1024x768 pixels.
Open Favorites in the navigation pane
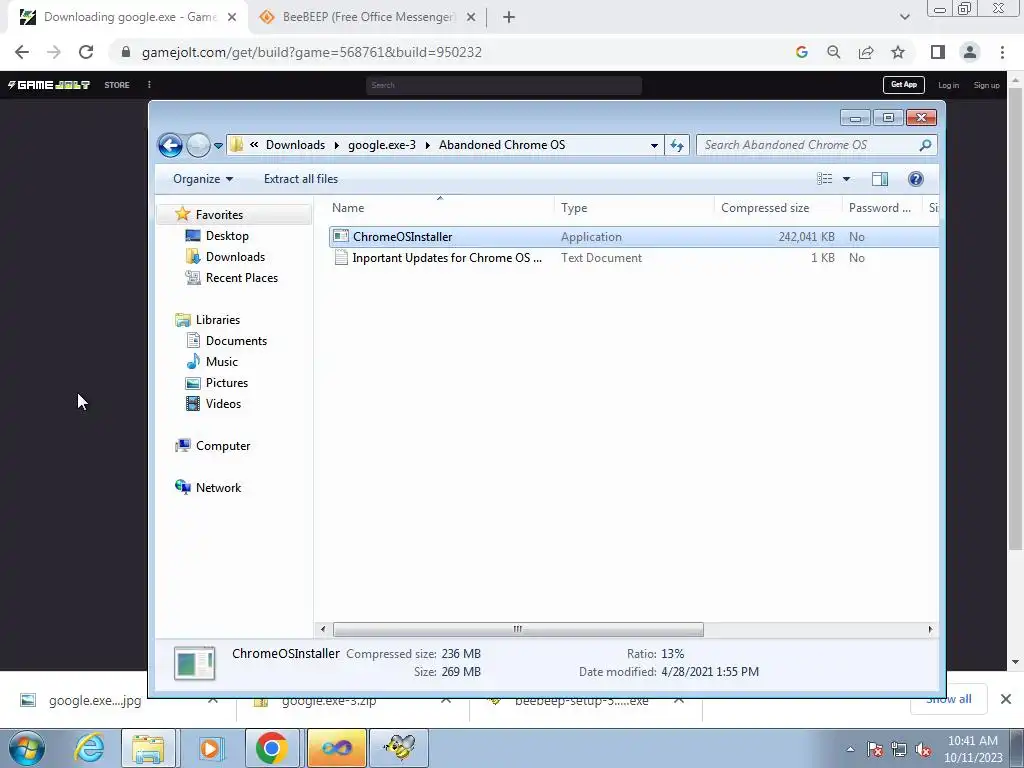[219, 215]
